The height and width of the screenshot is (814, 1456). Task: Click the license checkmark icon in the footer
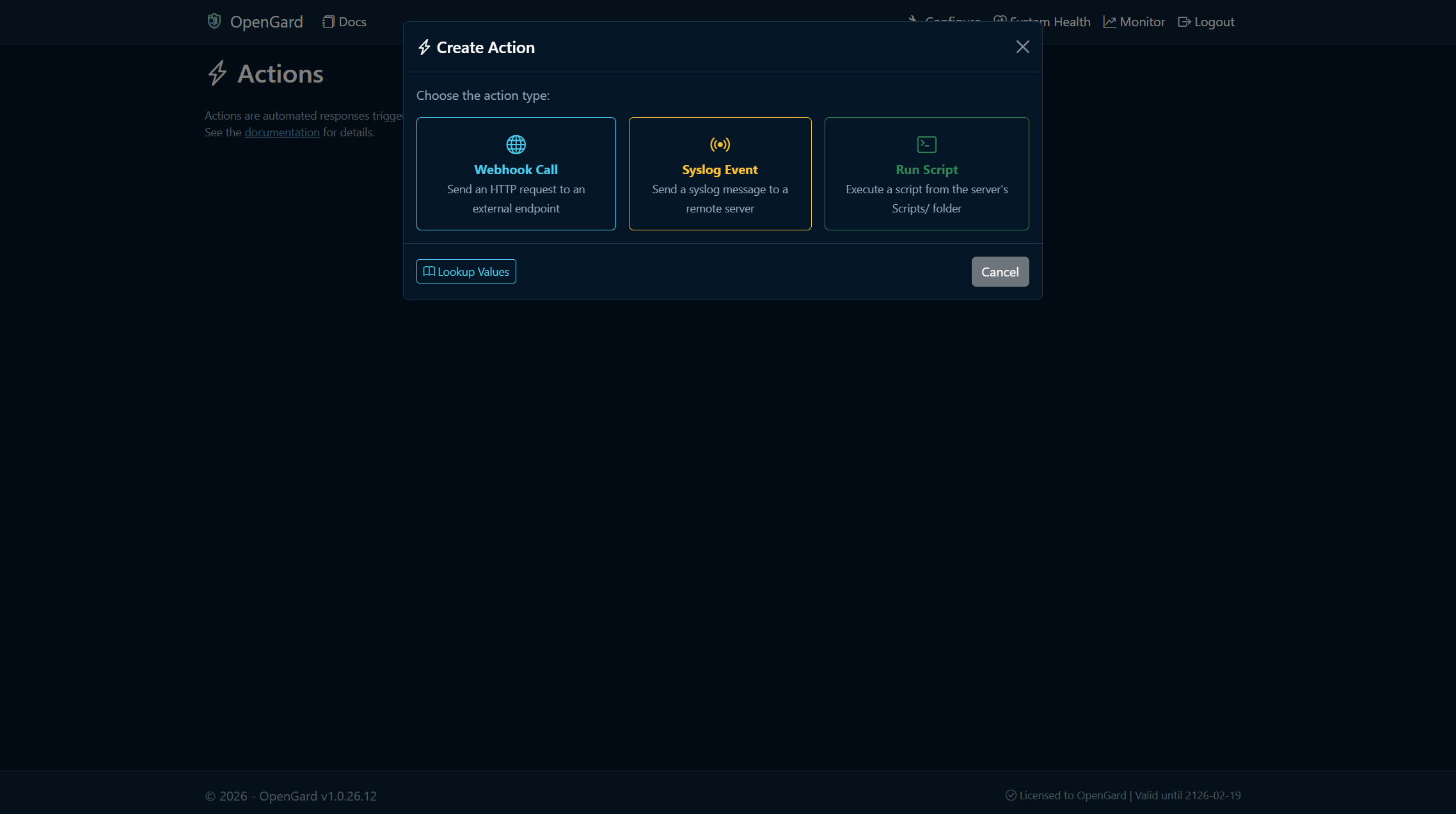1011,795
